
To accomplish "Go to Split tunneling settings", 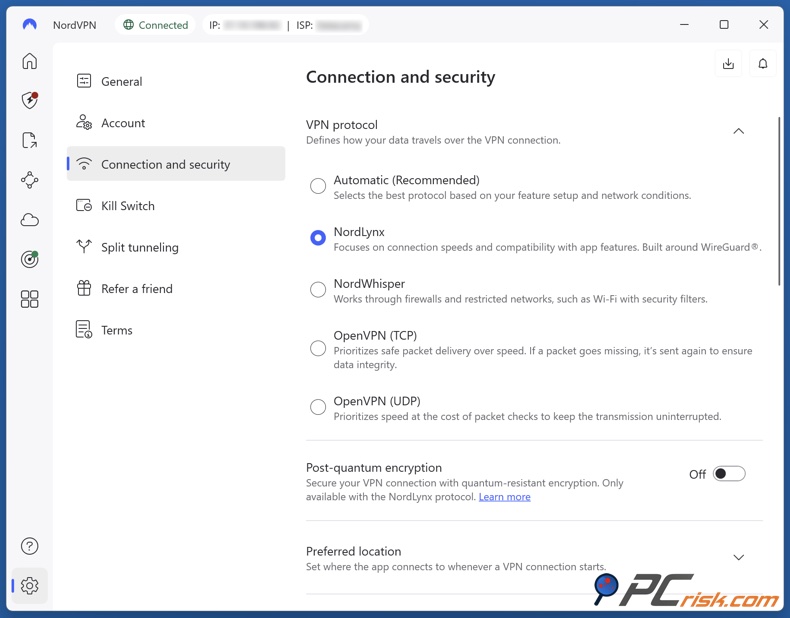I will (x=140, y=247).
